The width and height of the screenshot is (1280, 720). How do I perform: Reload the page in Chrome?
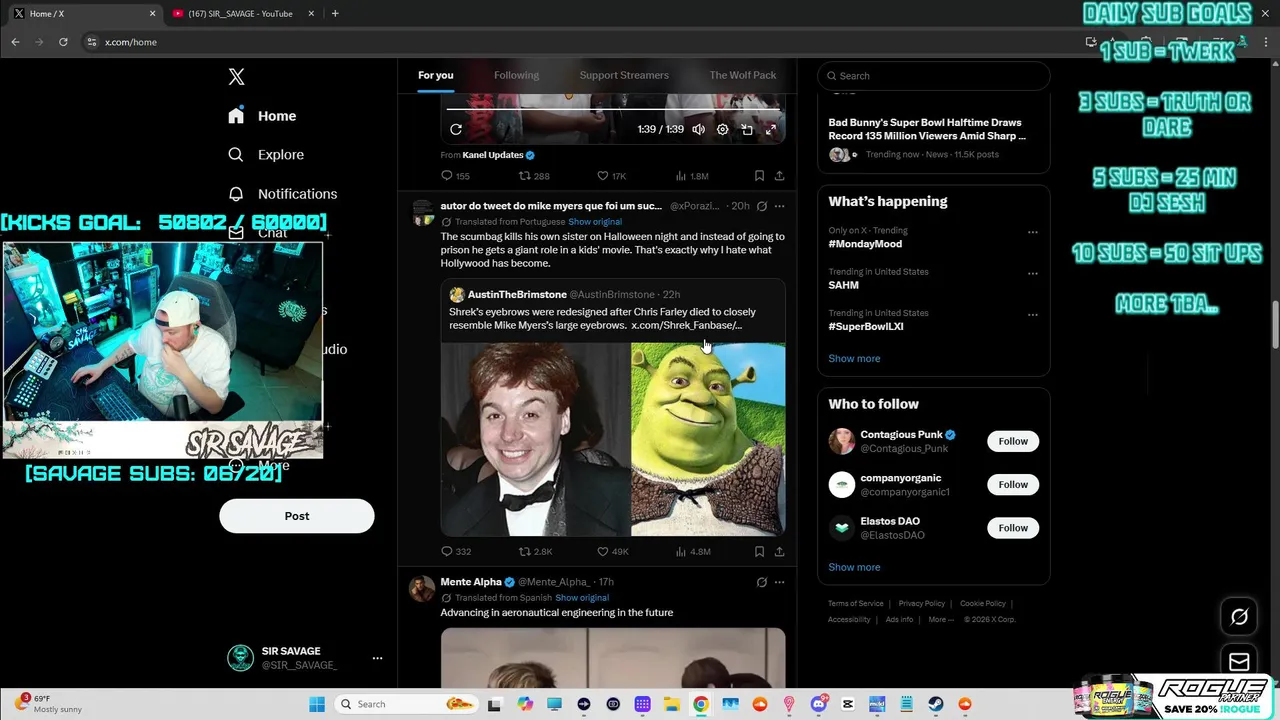pyautogui.click(x=63, y=42)
